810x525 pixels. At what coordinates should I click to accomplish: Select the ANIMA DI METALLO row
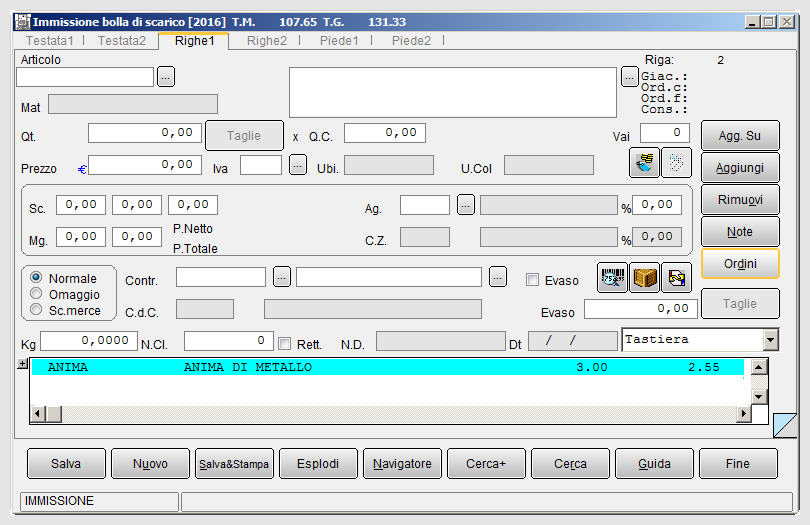click(x=387, y=367)
